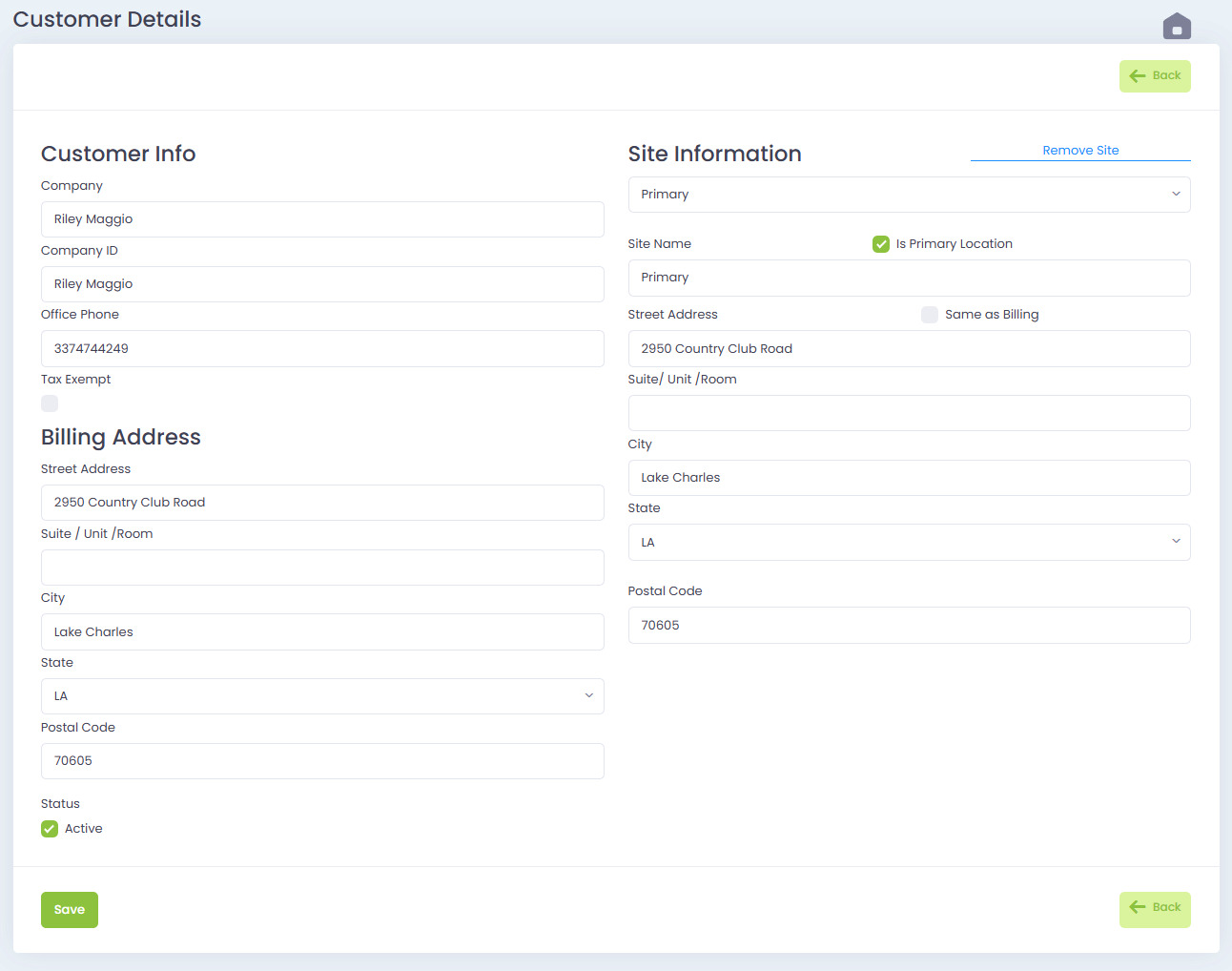
Task: Select the billing City field
Action: pos(322,632)
